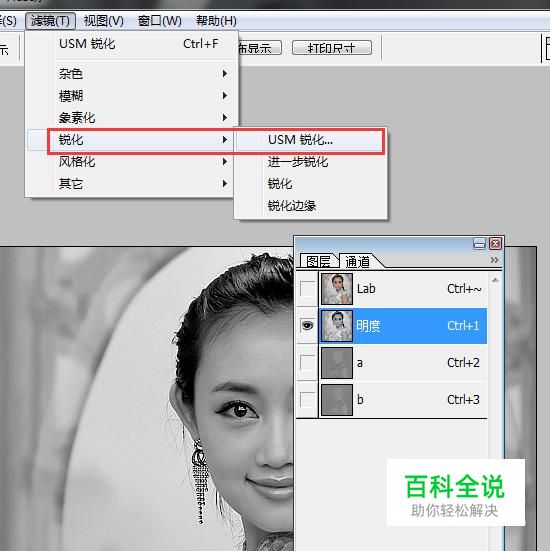The image size is (550, 551).
Task: Minimize the channels panel
Action: point(479,244)
